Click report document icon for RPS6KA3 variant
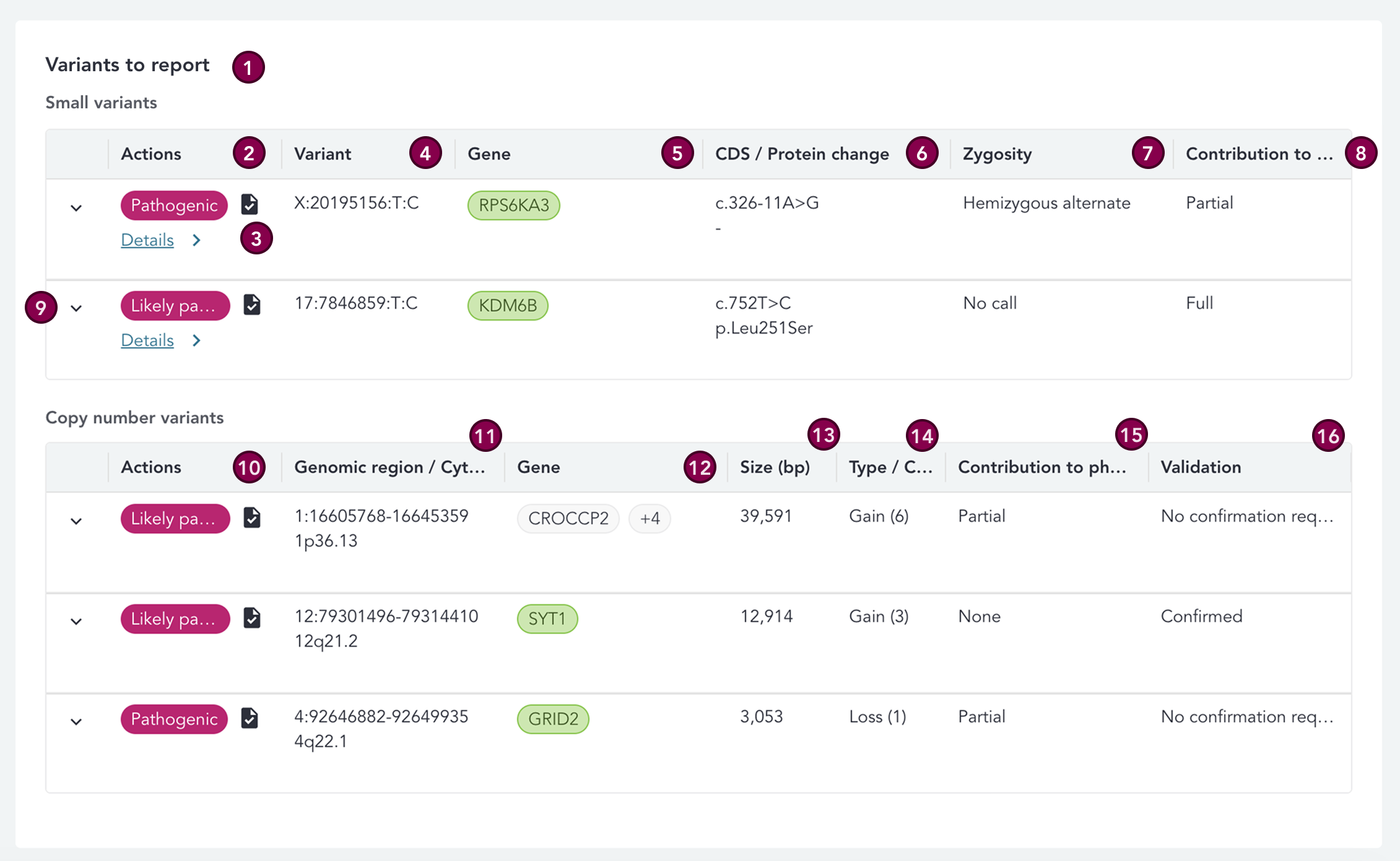The width and height of the screenshot is (1400, 861). (x=250, y=204)
